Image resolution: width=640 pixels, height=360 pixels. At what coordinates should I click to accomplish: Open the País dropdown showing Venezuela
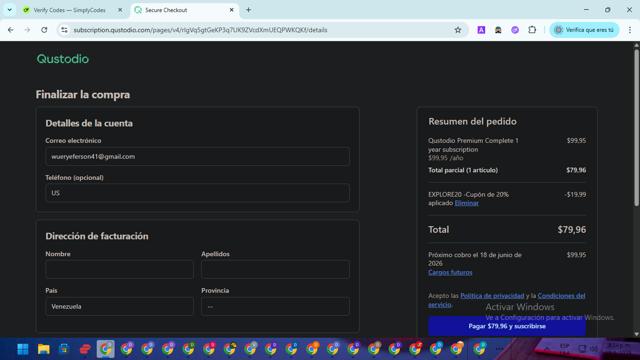[120, 306]
